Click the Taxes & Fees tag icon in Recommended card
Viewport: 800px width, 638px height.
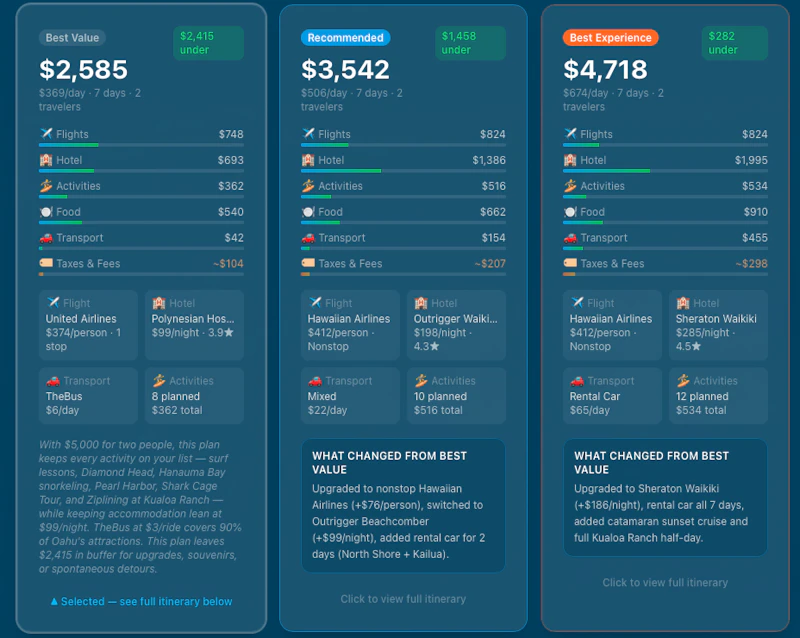[308, 263]
